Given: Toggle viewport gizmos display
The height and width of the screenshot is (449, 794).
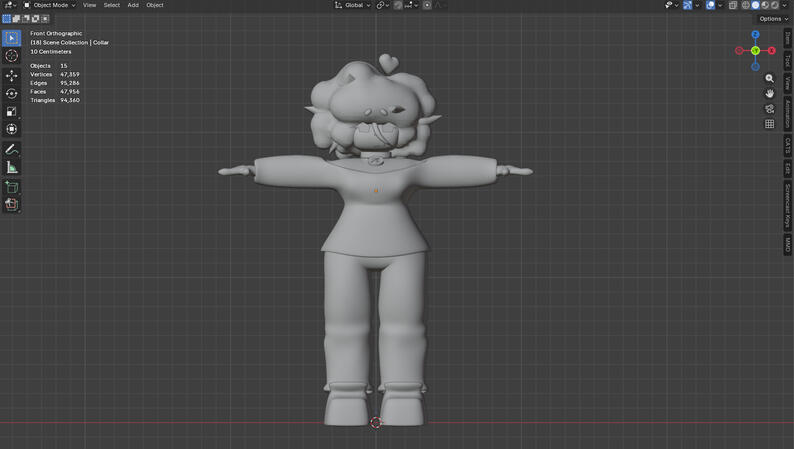Looking at the screenshot, I should (x=687, y=5).
